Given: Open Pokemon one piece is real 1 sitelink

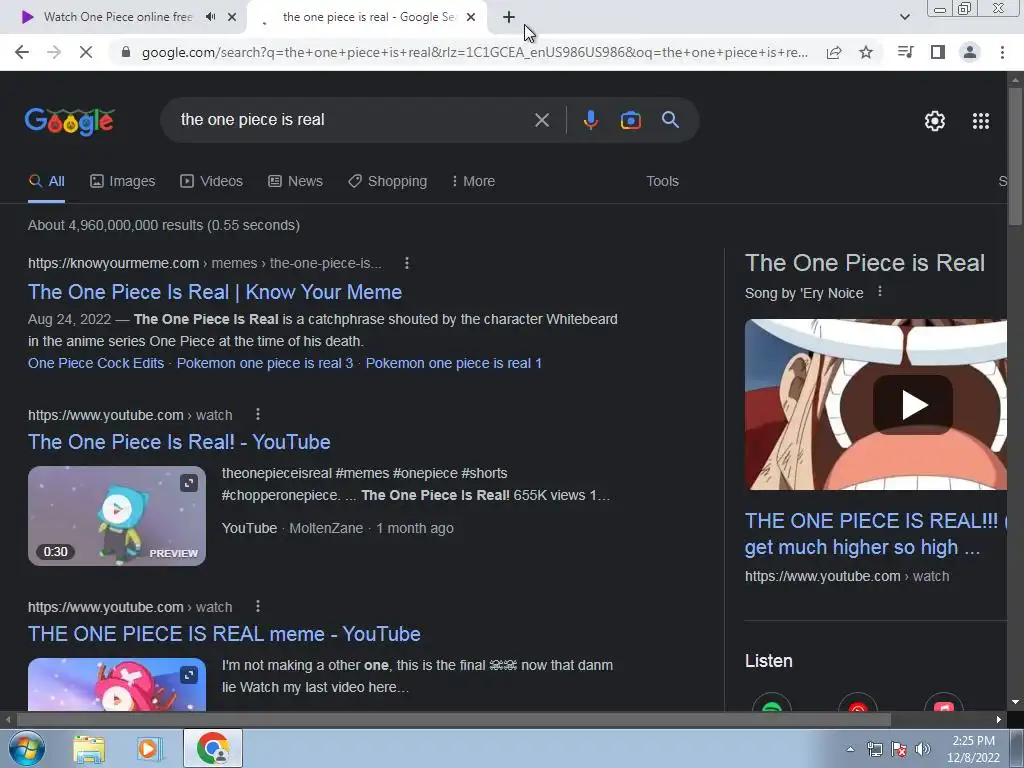Looking at the screenshot, I should pos(454,363).
